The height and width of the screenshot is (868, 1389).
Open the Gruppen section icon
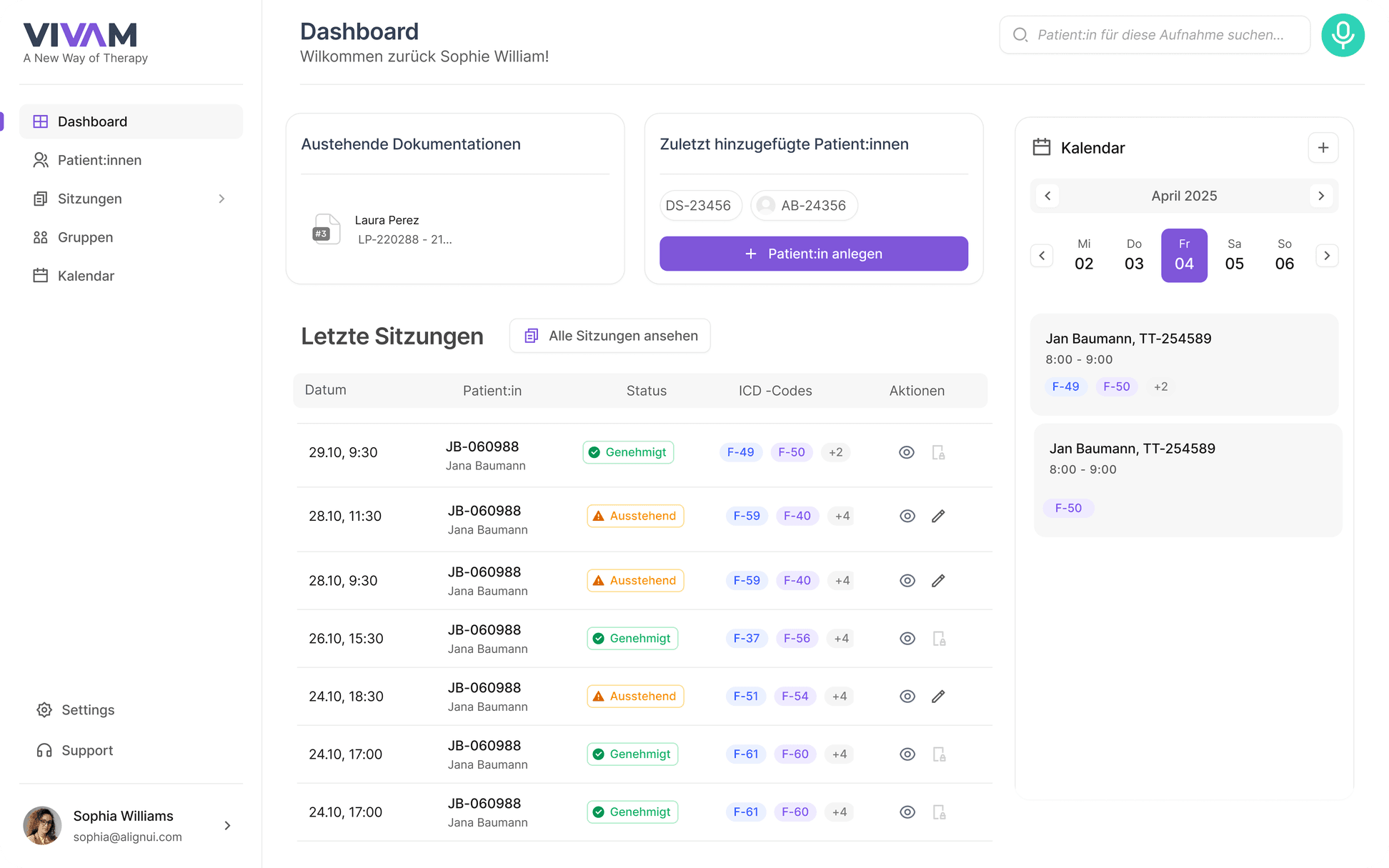pyautogui.click(x=42, y=236)
